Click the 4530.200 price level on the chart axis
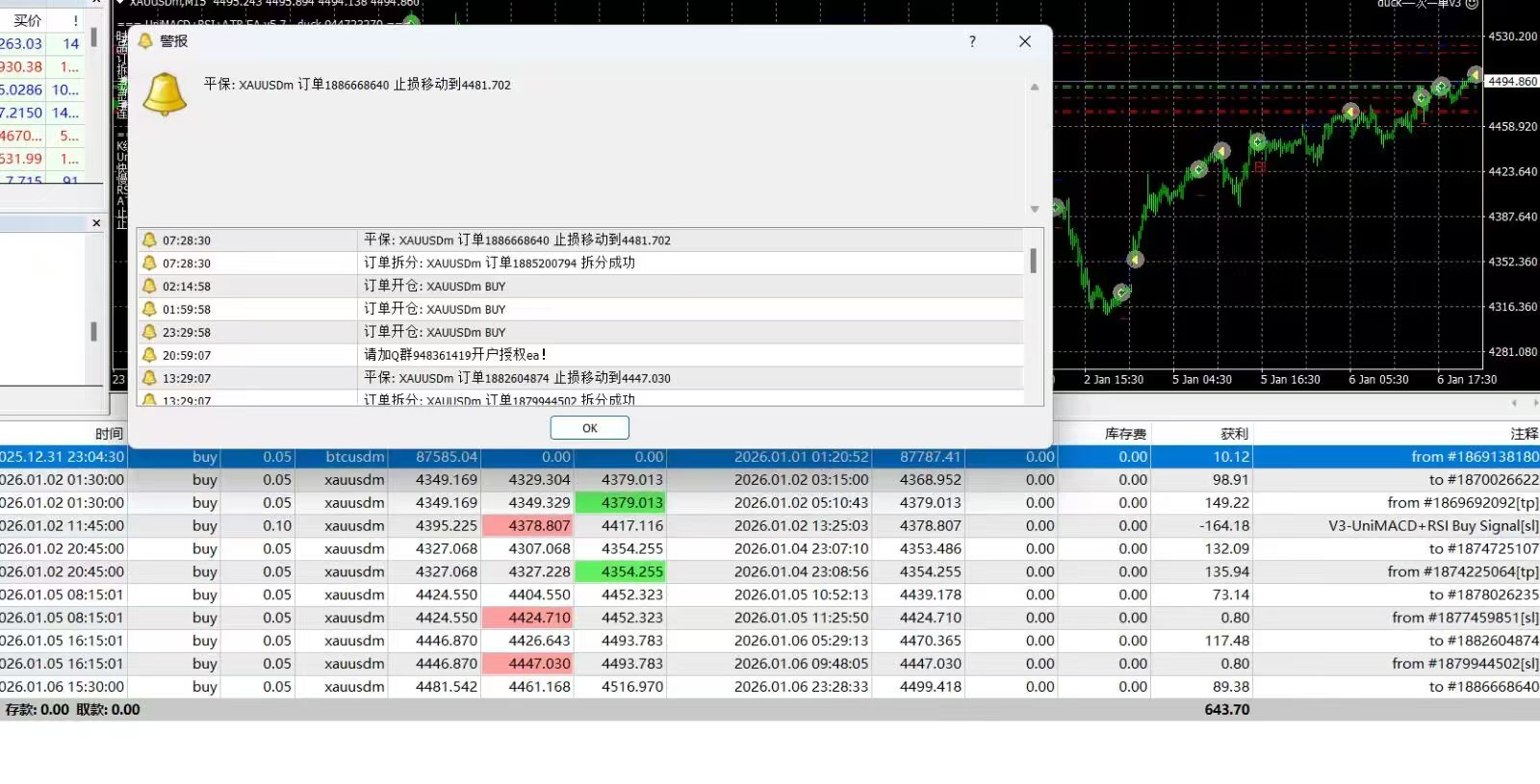 tap(1513, 37)
